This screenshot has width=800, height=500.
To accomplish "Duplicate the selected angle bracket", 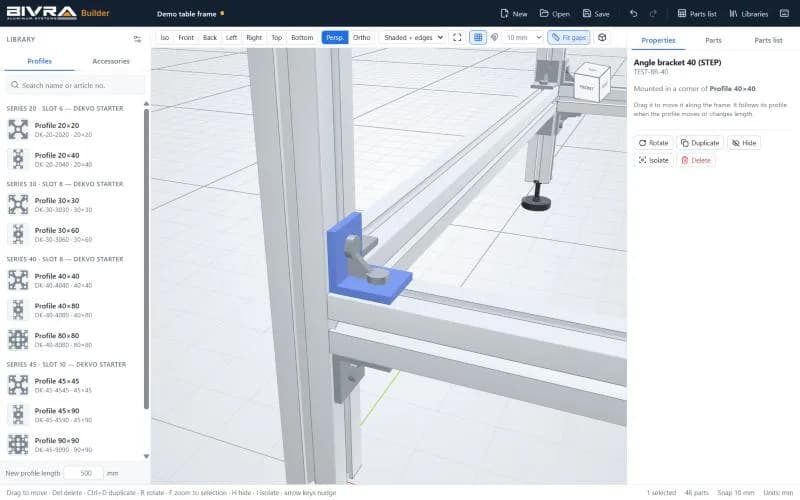I will (700, 143).
